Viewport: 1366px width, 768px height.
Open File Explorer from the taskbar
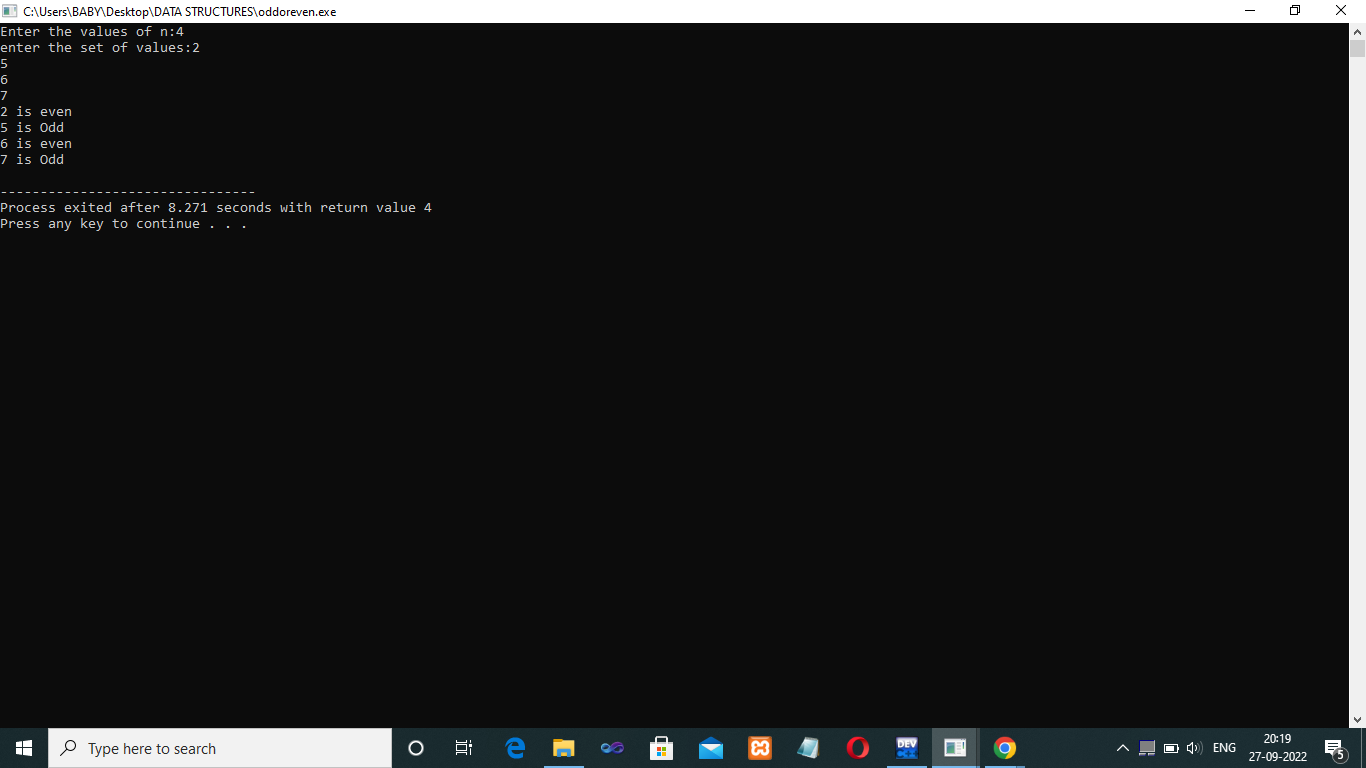564,748
